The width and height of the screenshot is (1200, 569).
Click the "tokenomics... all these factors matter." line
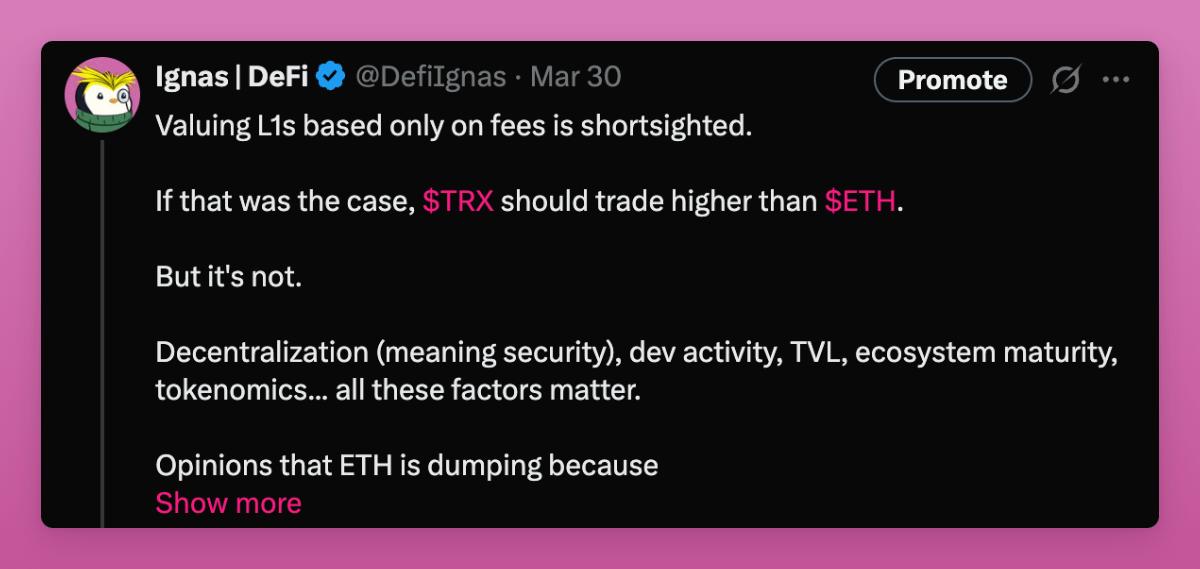click(397, 389)
